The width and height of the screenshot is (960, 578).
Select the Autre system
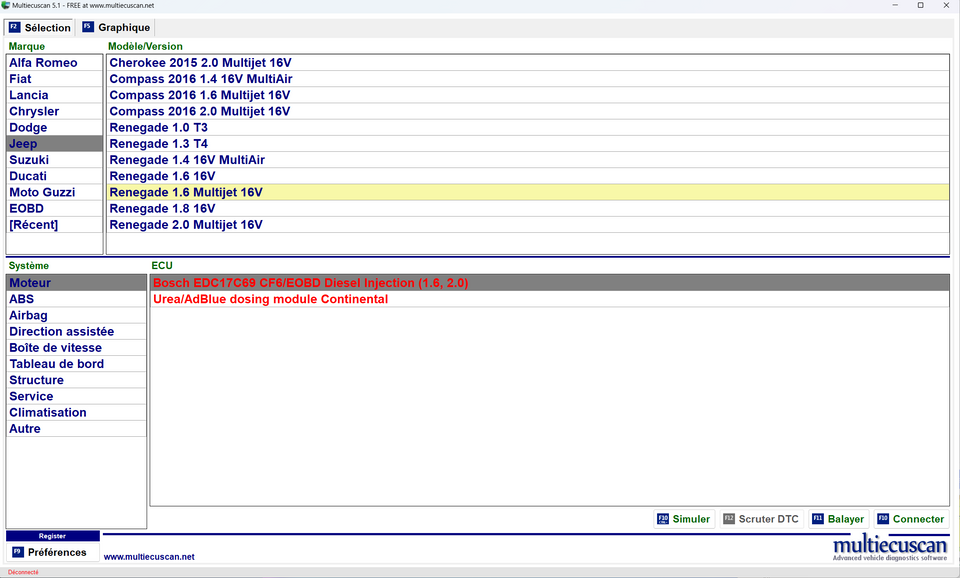click(77, 429)
